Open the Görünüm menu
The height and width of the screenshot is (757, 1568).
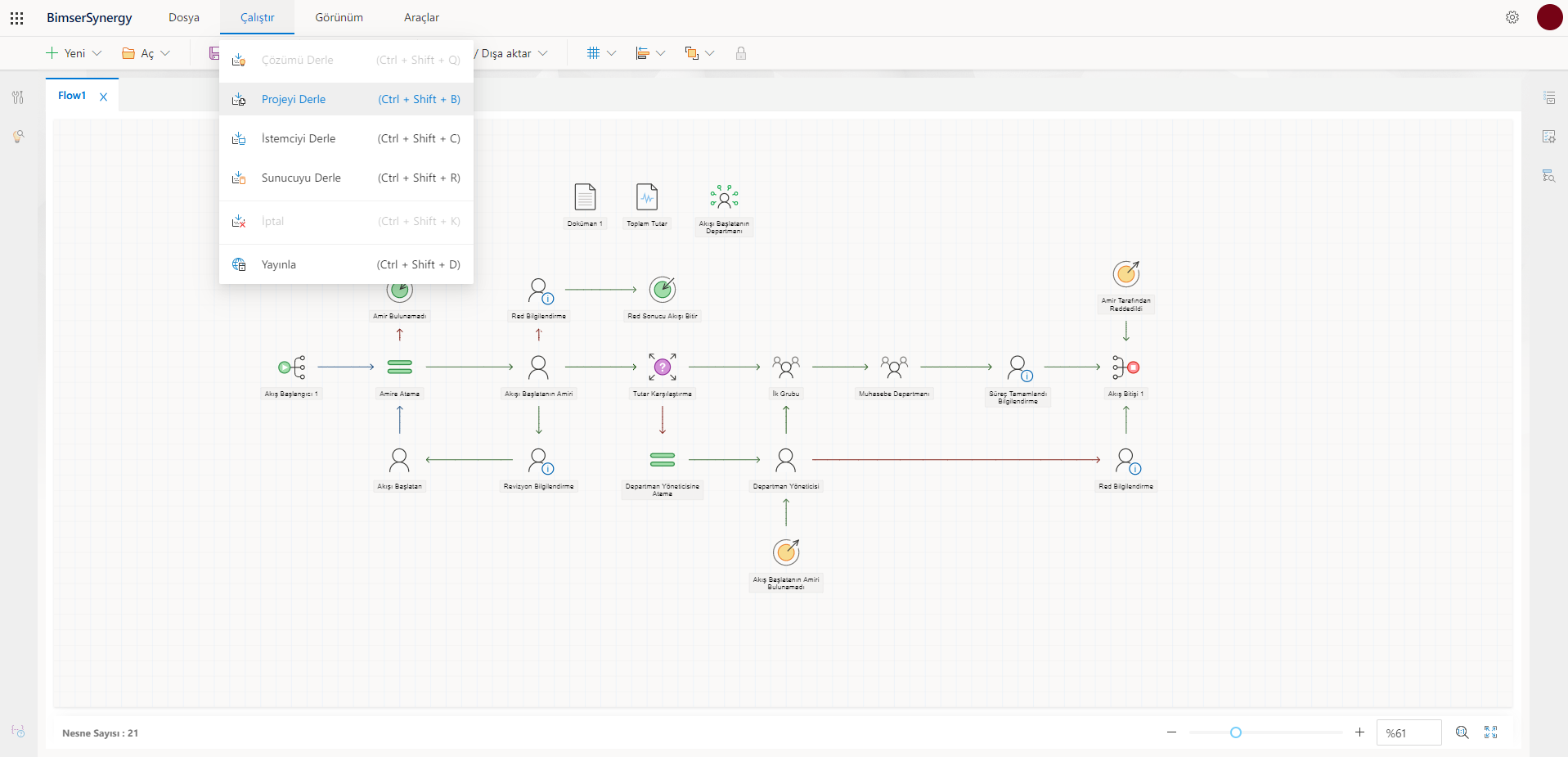point(339,17)
